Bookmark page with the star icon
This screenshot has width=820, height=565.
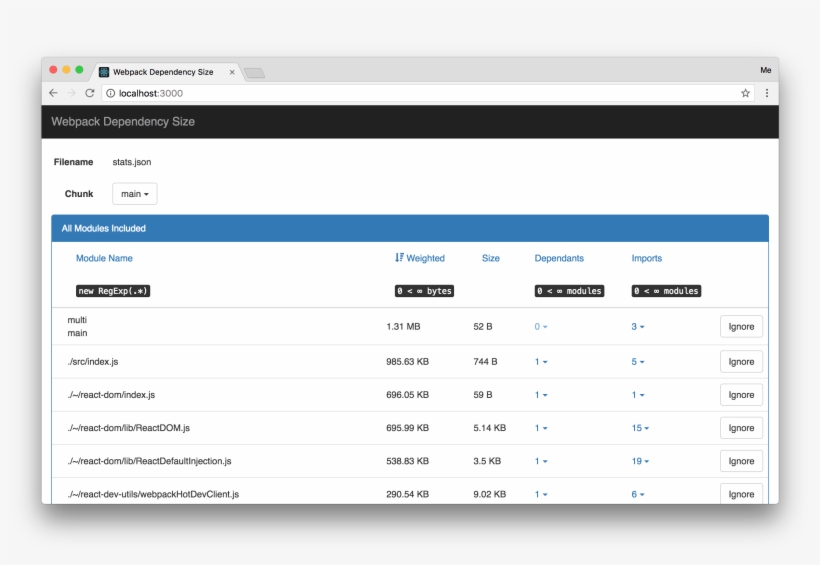pos(745,93)
